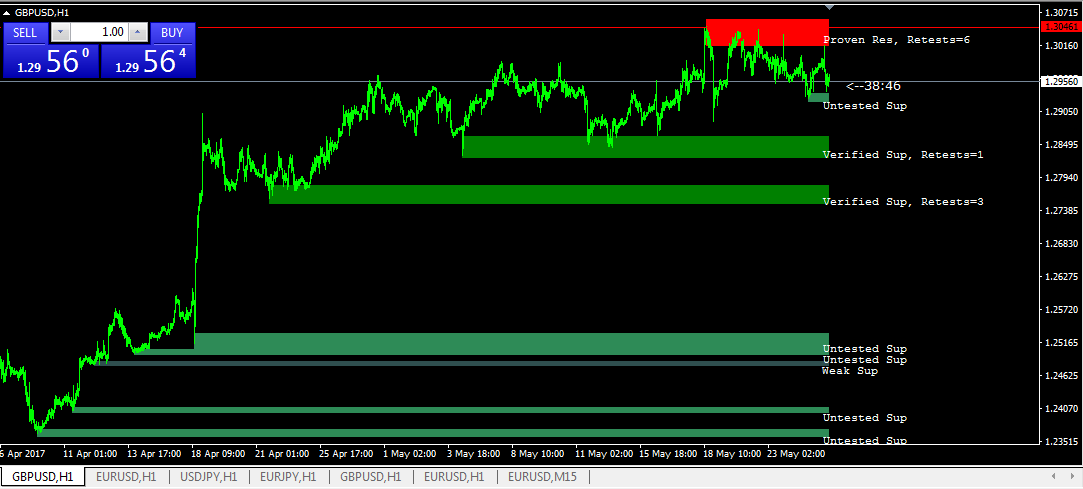Click the '25 Apr 17:00' time axis label
1083x489 pixels.
tap(347, 454)
